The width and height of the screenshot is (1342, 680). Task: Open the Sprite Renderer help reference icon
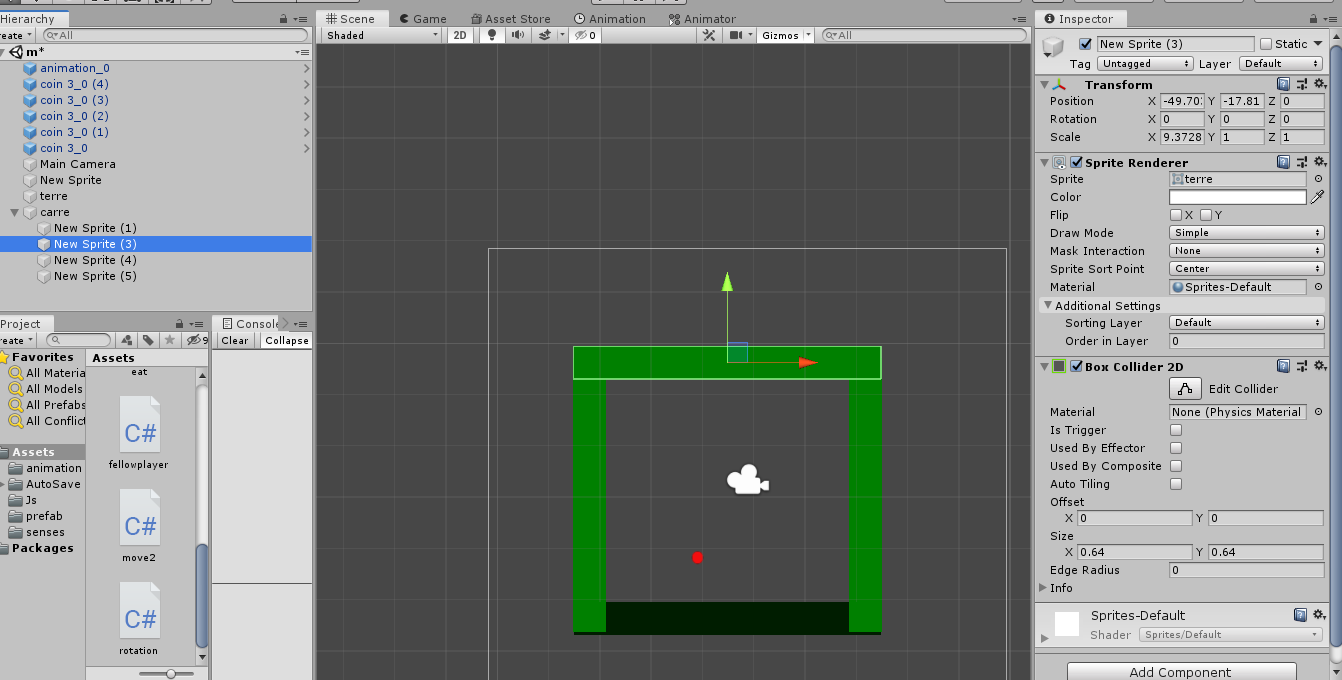coord(1283,162)
